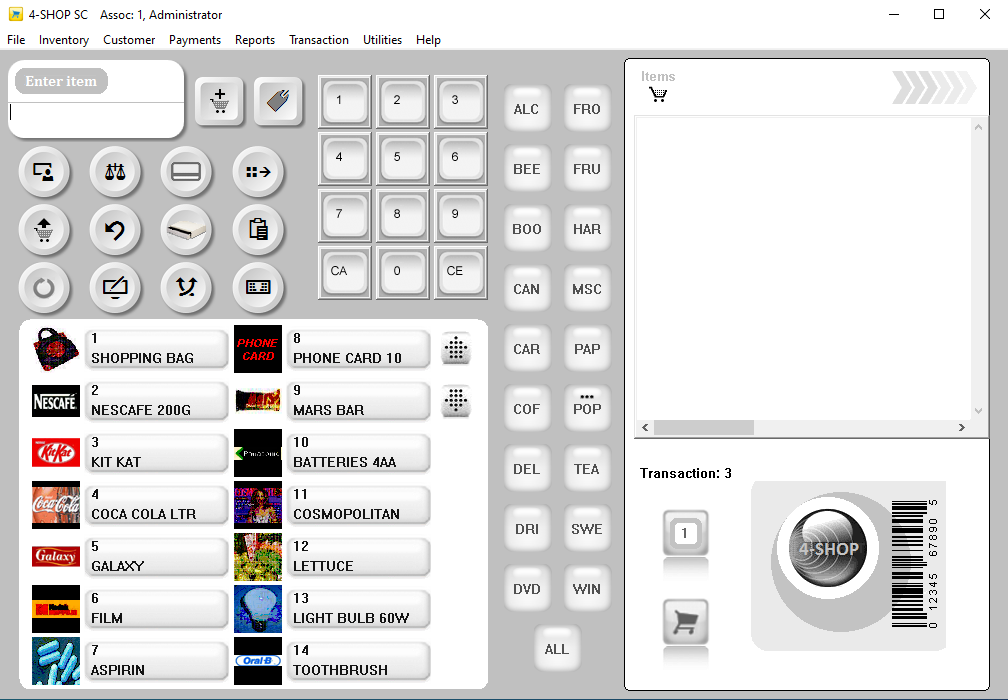This screenshot has height=700, width=1008.
Task: Click the CE keypad button
Action: [x=460, y=273]
